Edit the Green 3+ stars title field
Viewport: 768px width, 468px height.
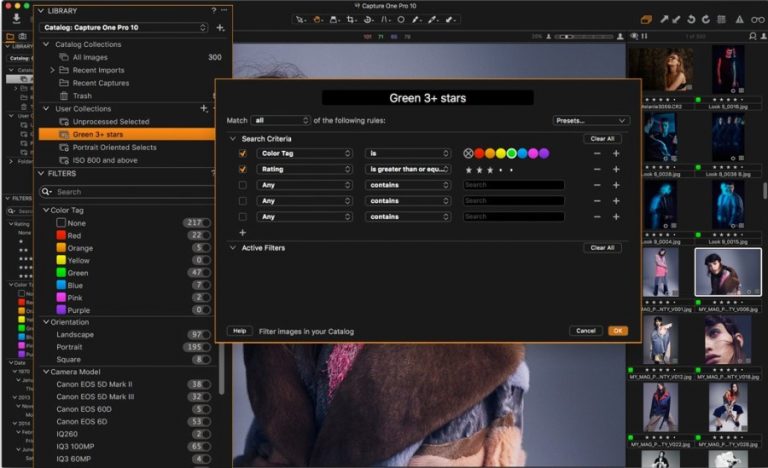tap(428, 98)
